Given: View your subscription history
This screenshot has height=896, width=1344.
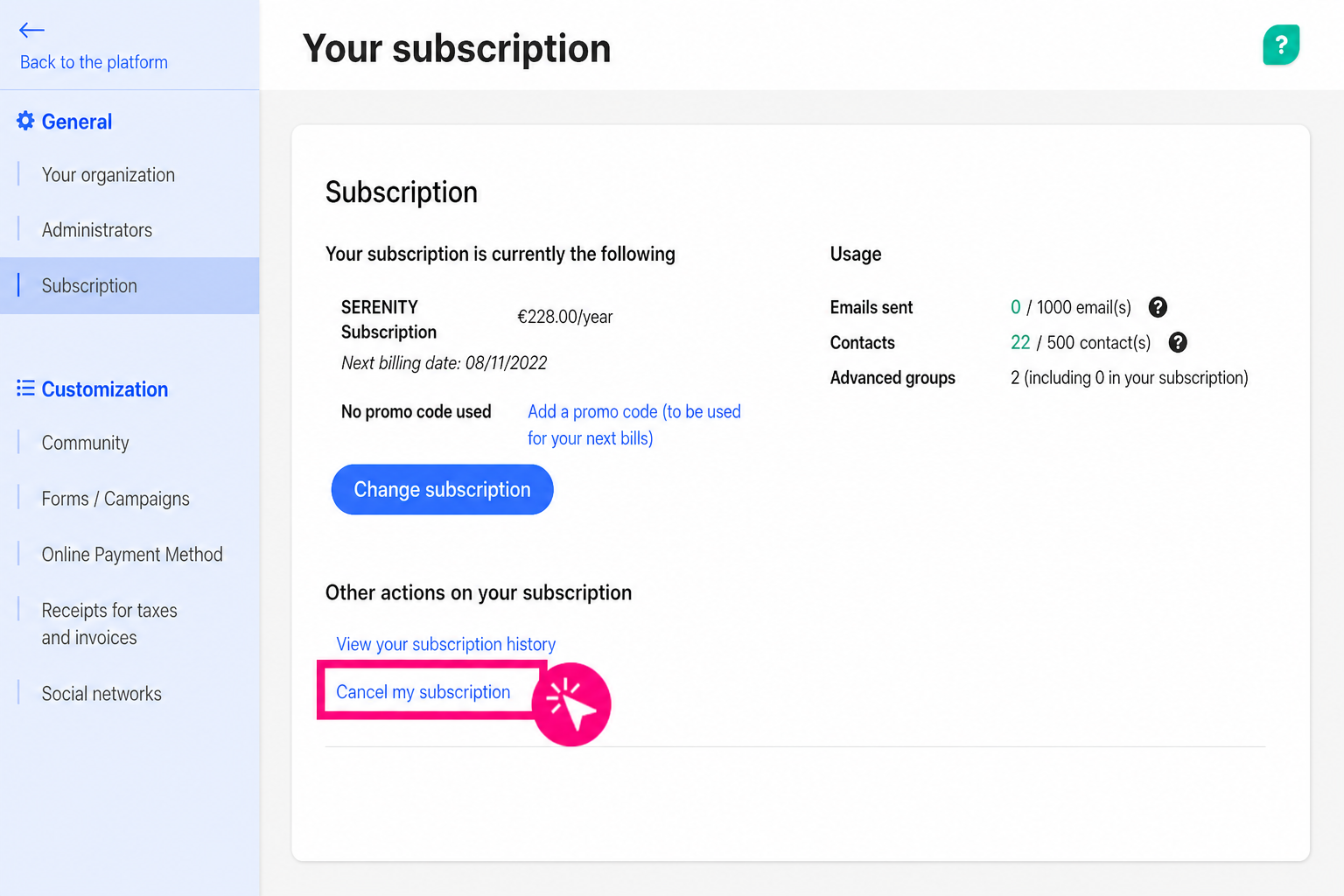Looking at the screenshot, I should [446, 644].
